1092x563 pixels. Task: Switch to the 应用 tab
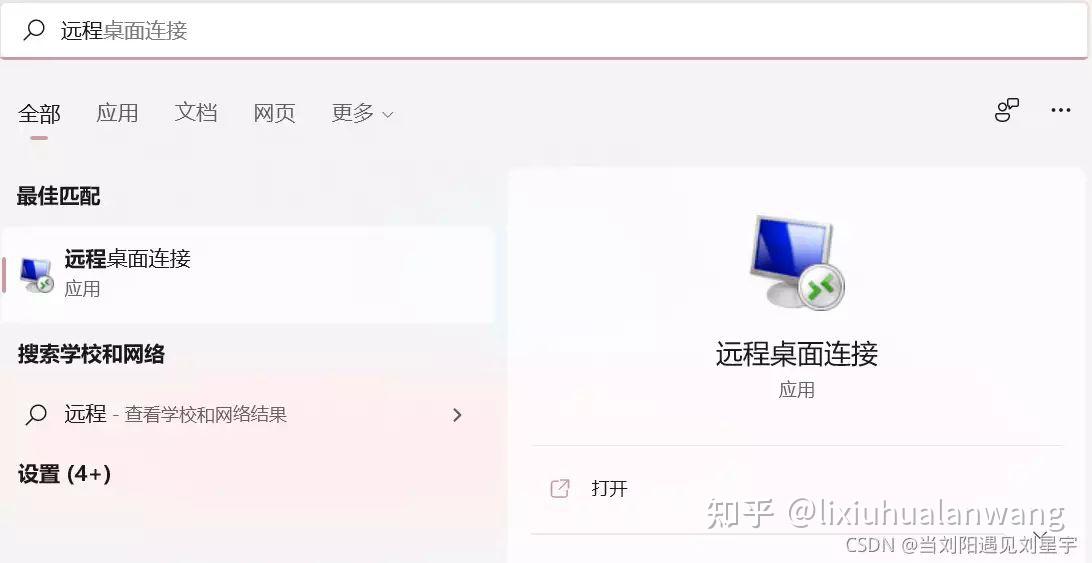[117, 113]
